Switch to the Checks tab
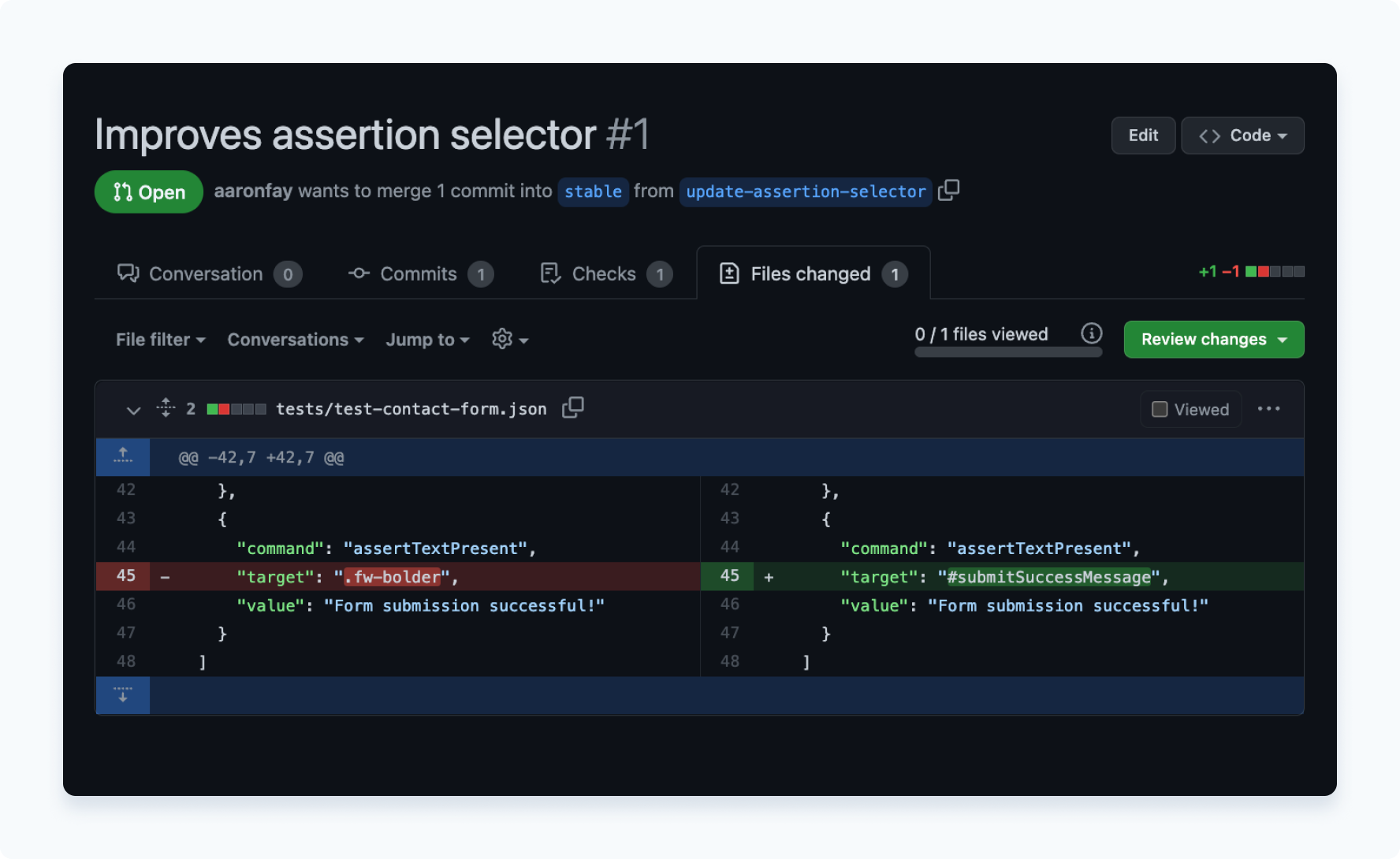The height and width of the screenshot is (859, 1400). click(606, 273)
